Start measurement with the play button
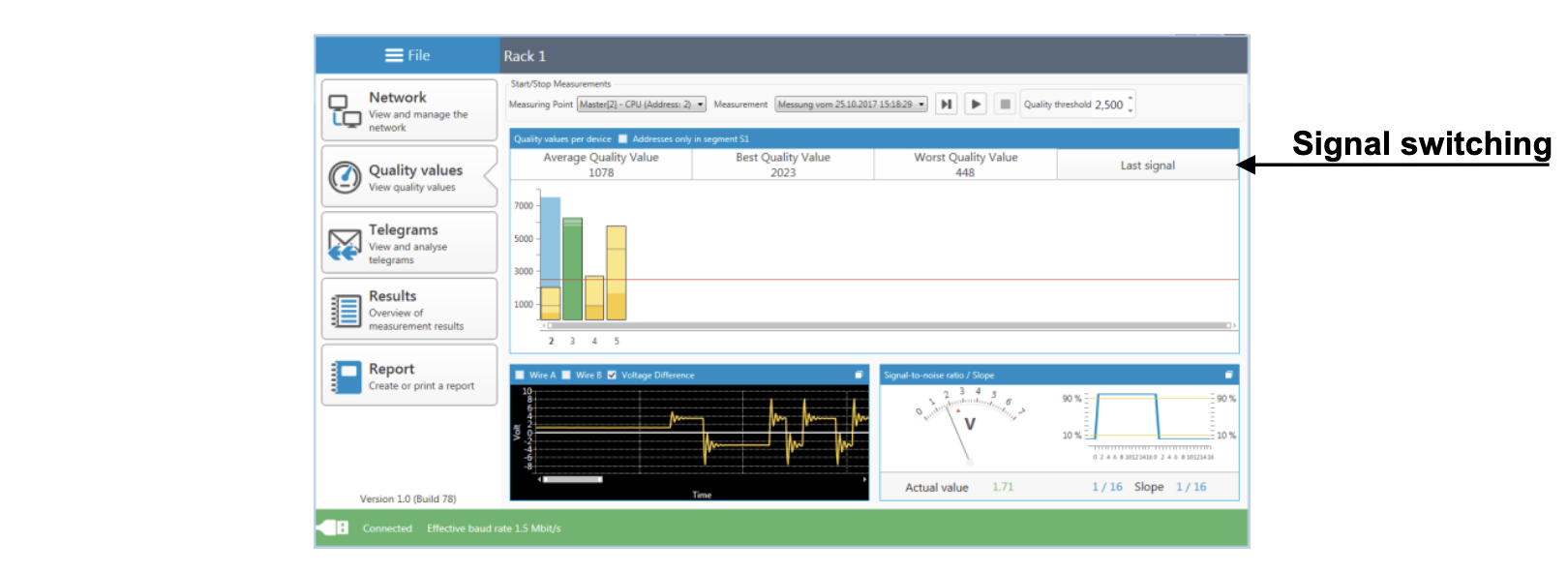1568x573 pixels. click(x=976, y=105)
